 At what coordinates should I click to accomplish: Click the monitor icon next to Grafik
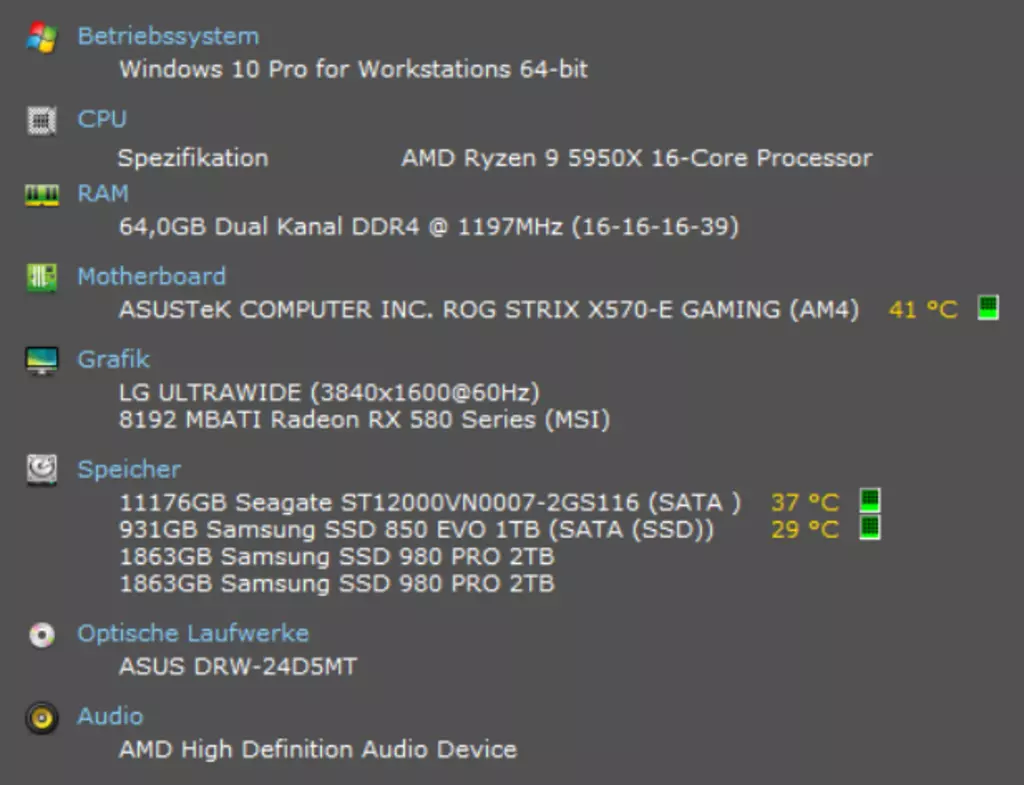click(42, 360)
